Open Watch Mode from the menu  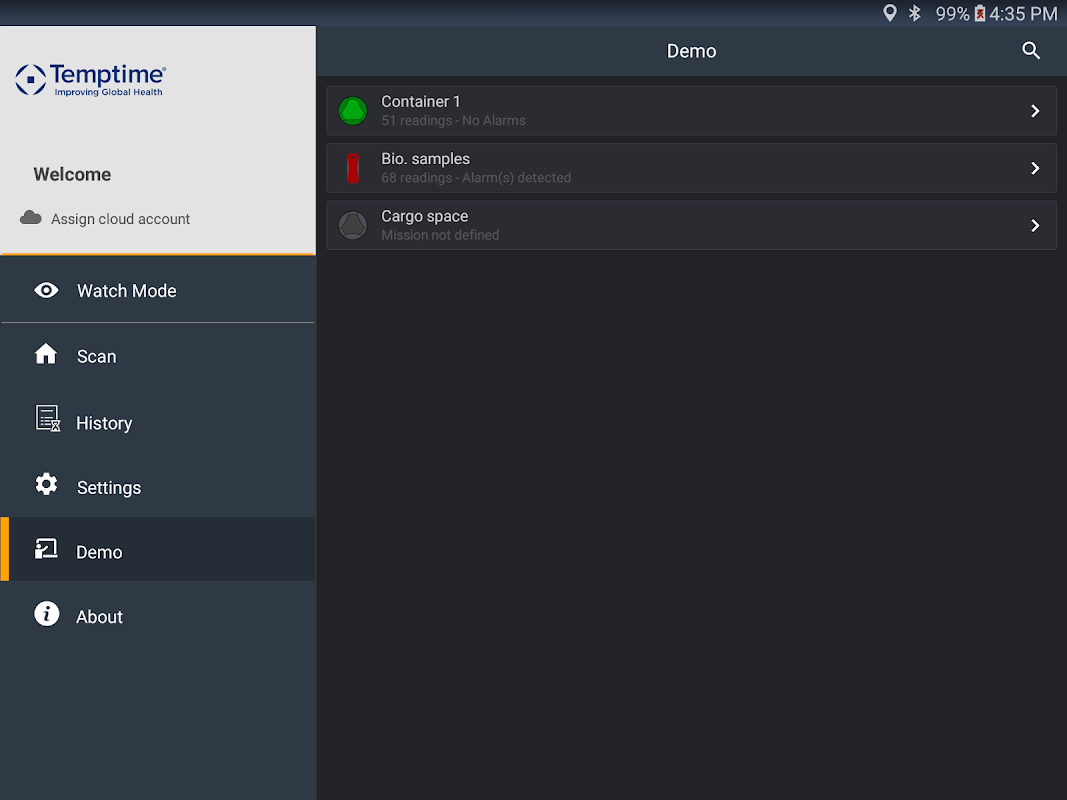click(158, 290)
